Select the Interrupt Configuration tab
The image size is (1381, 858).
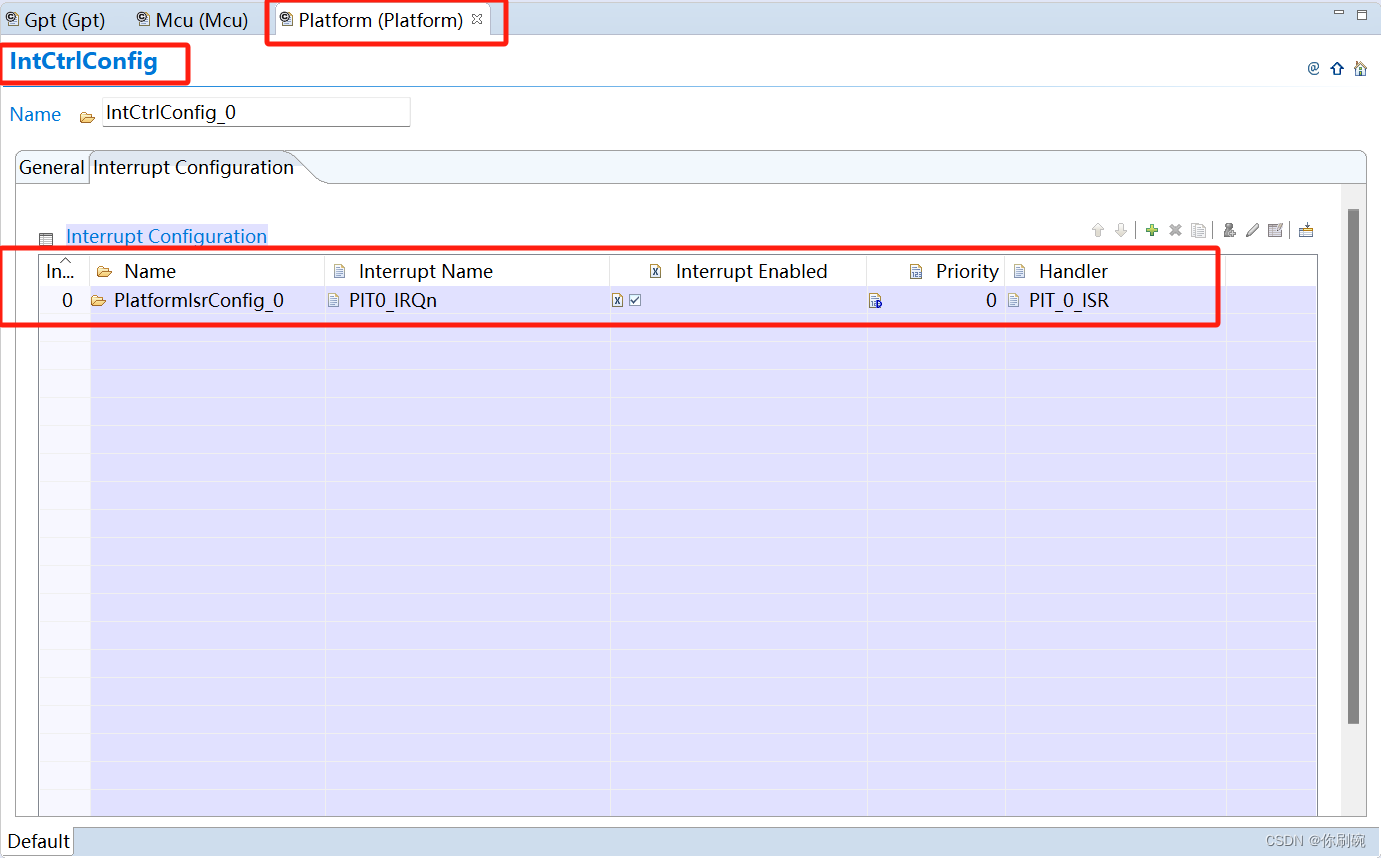[193, 168]
